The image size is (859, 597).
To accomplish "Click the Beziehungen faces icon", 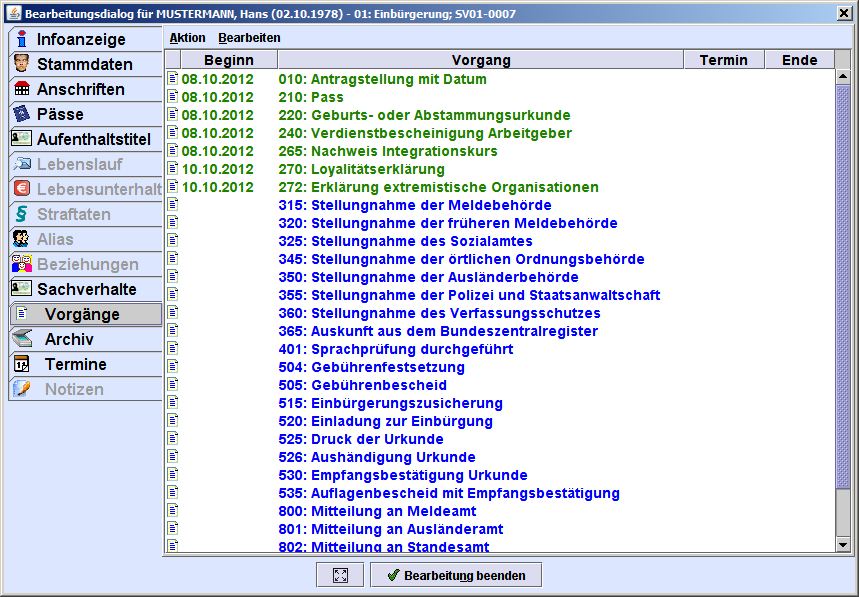I will (x=22, y=263).
